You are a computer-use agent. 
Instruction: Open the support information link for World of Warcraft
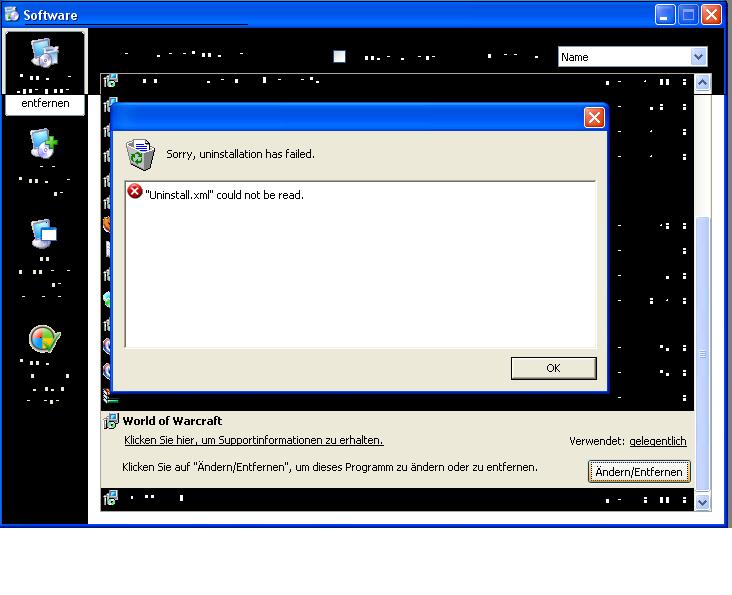[x=253, y=440]
